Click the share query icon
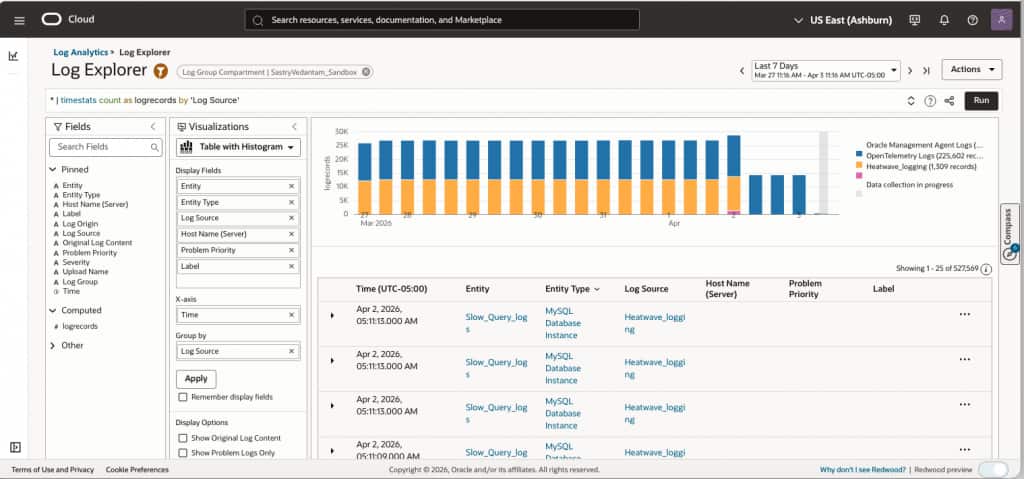The height and width of the screenshot is (479, 1024). (x=949, y=101)
